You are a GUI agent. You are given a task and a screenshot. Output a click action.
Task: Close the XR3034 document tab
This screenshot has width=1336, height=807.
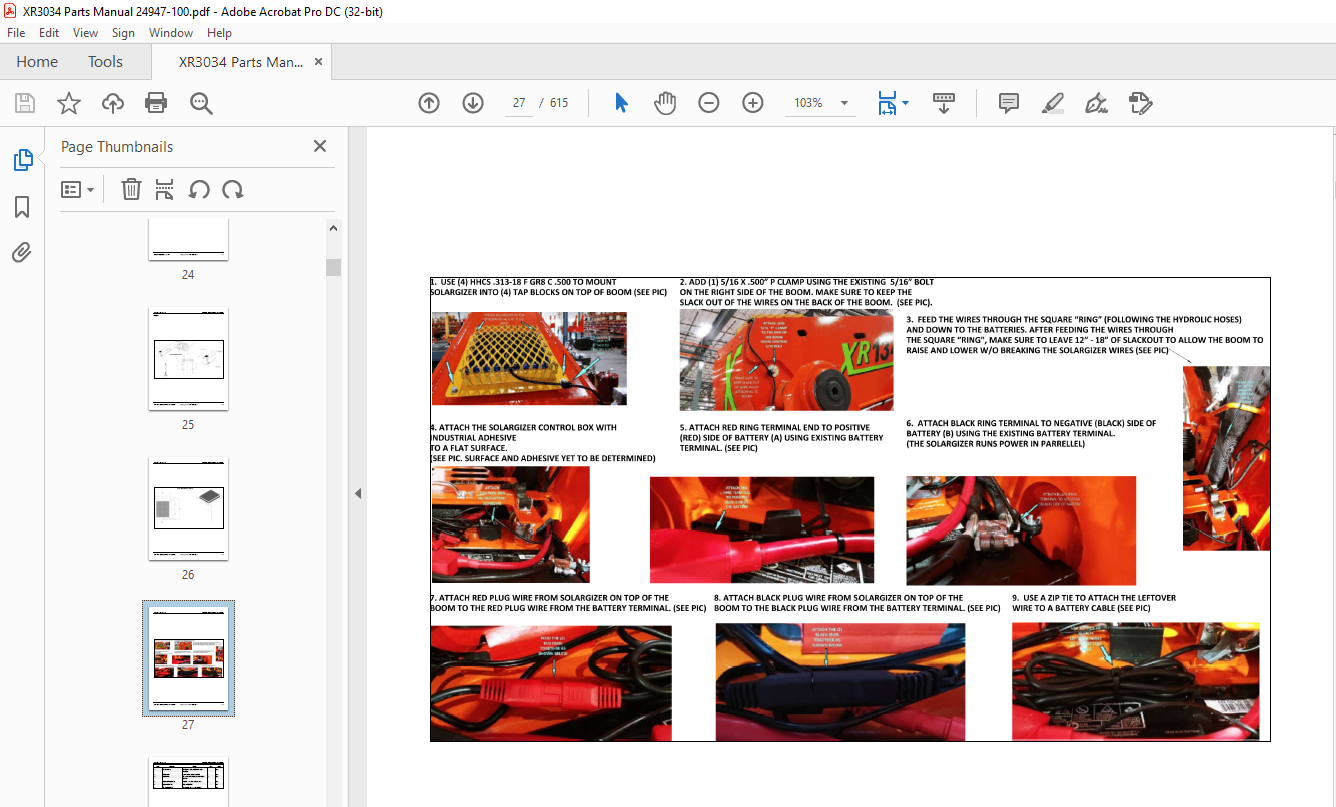[319, 62]
